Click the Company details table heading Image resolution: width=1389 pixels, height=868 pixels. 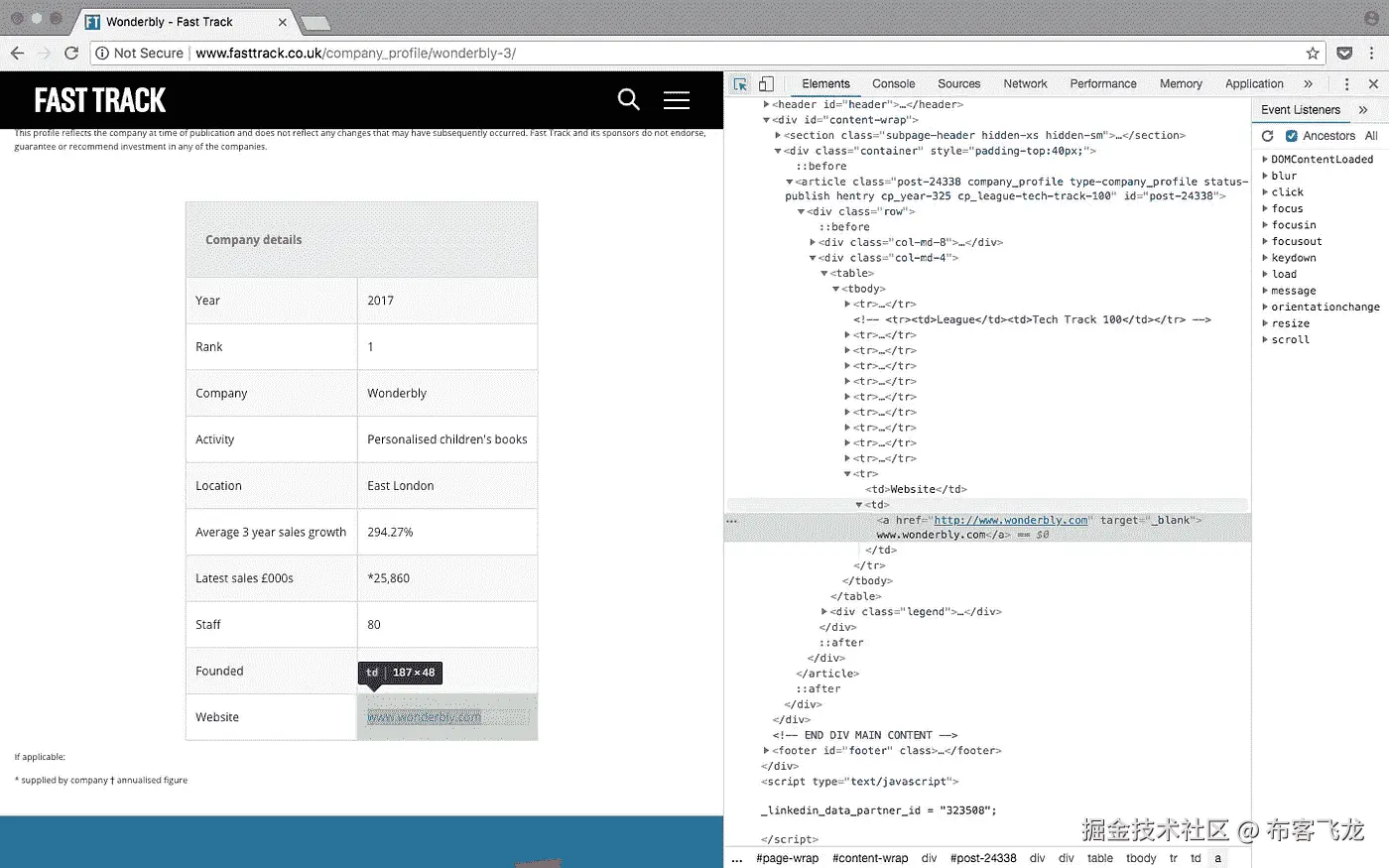point(254,240)
